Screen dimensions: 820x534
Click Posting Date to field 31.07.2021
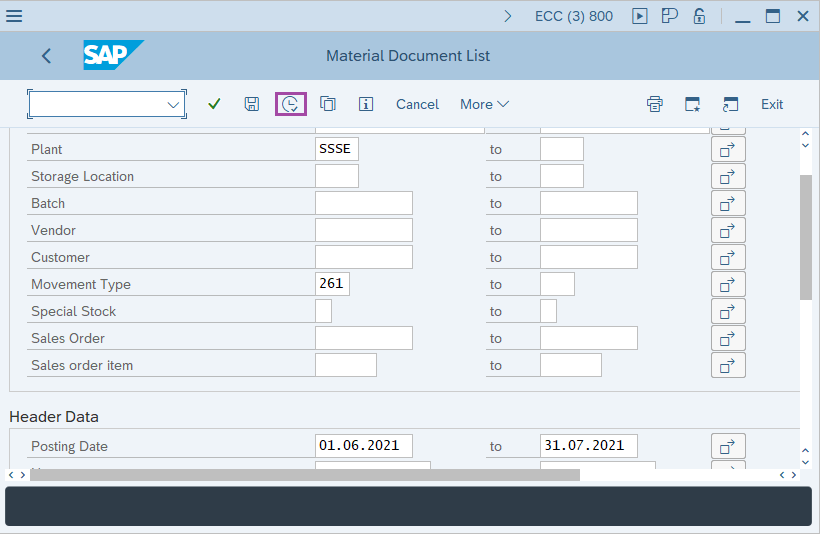[x=588, y=446]
